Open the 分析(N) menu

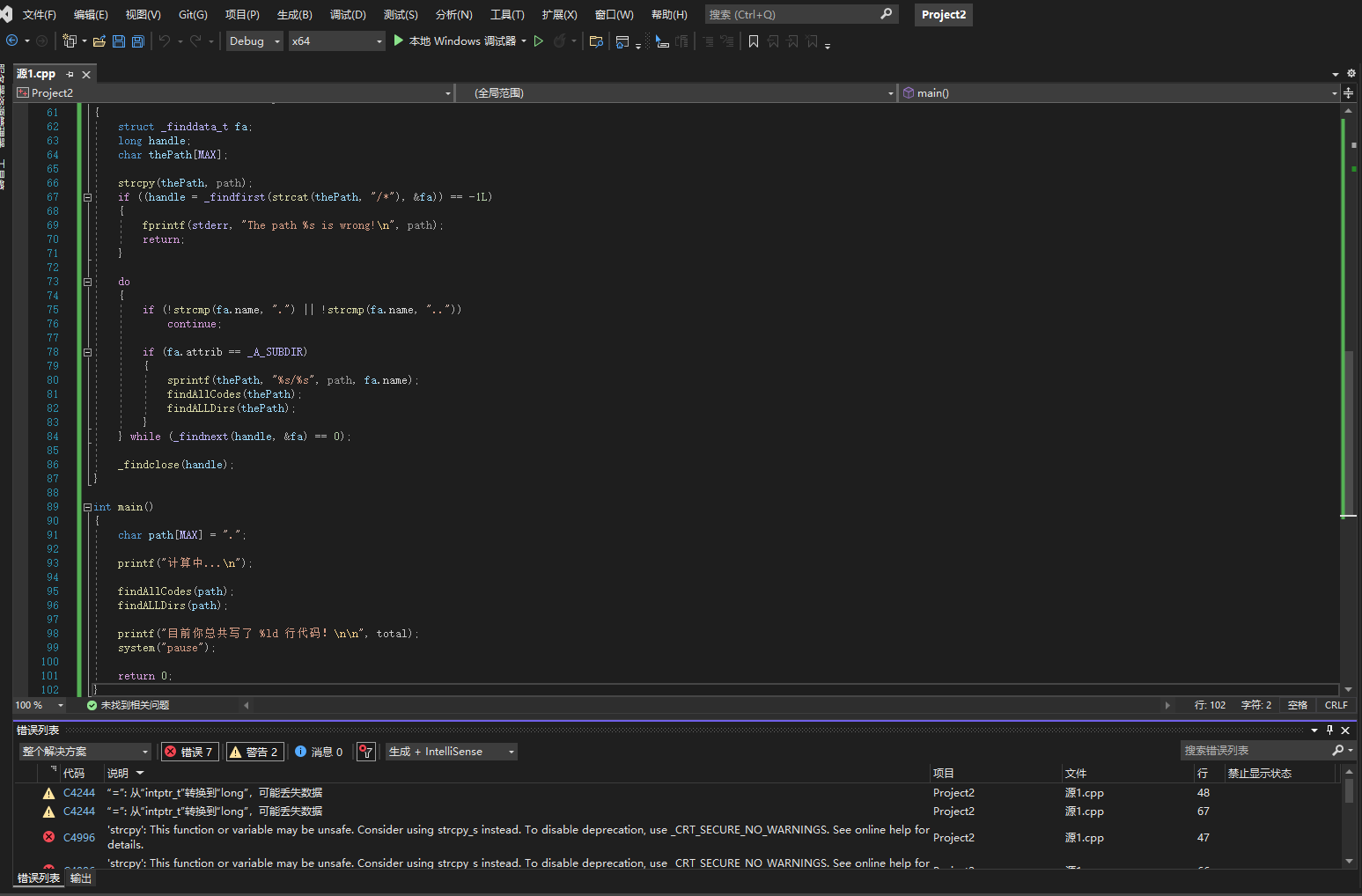coord(453,14)
